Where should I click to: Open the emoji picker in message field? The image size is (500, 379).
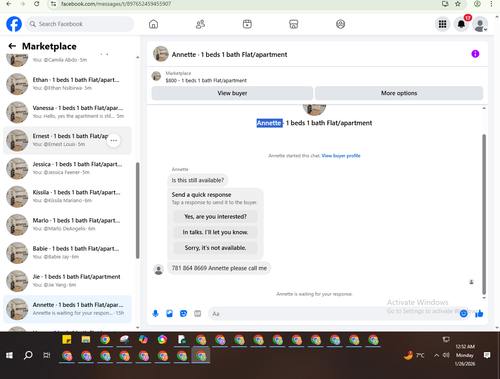click(463, 314)
